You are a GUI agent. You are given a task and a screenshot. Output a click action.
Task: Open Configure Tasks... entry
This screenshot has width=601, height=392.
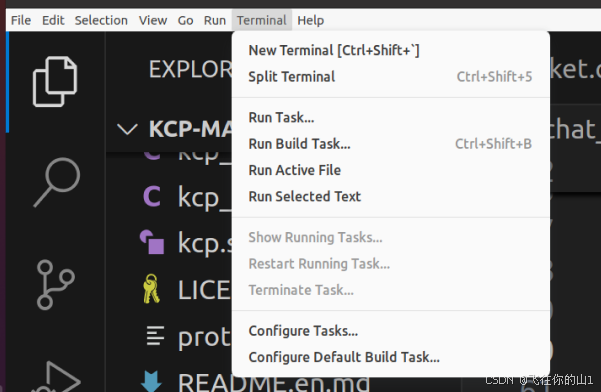point(391,331)
